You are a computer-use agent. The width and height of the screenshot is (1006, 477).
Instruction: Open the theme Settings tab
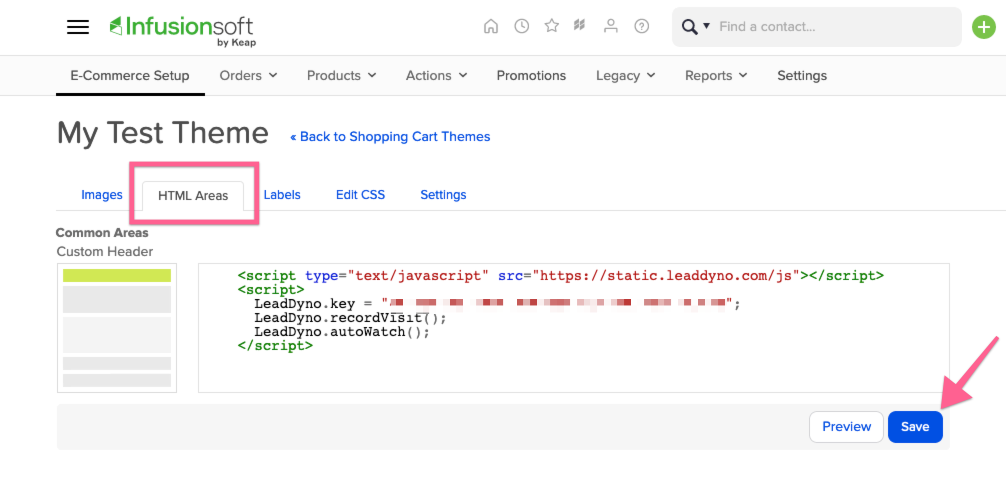pos(443,195)
